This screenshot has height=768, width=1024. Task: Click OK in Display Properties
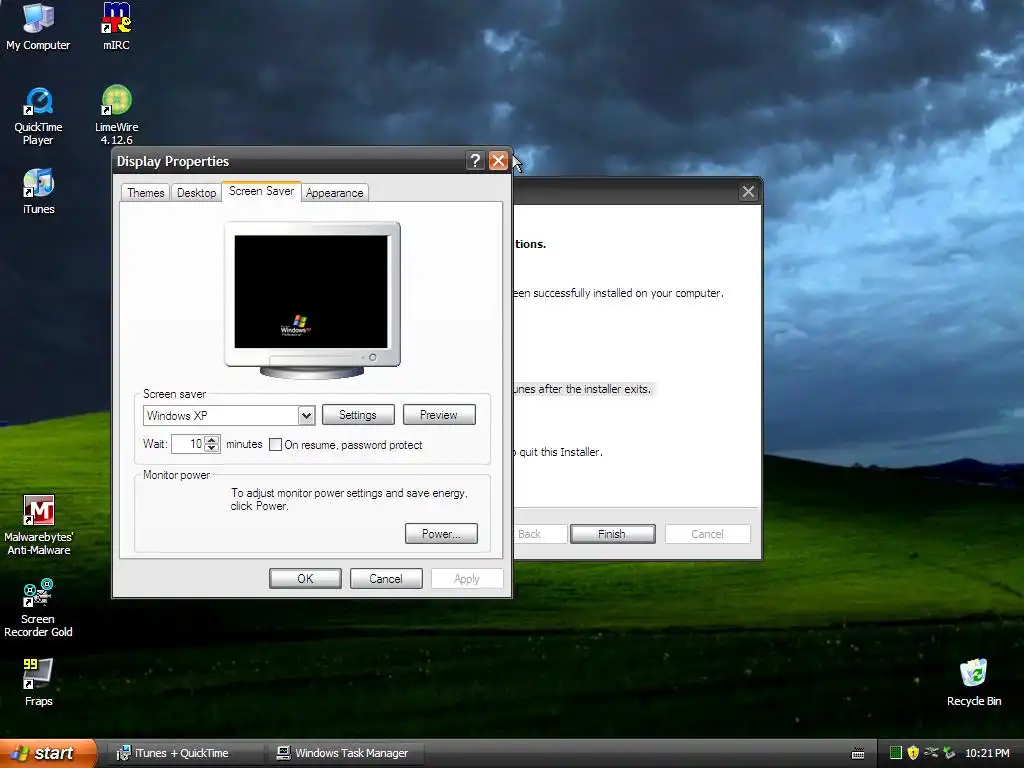305,579
